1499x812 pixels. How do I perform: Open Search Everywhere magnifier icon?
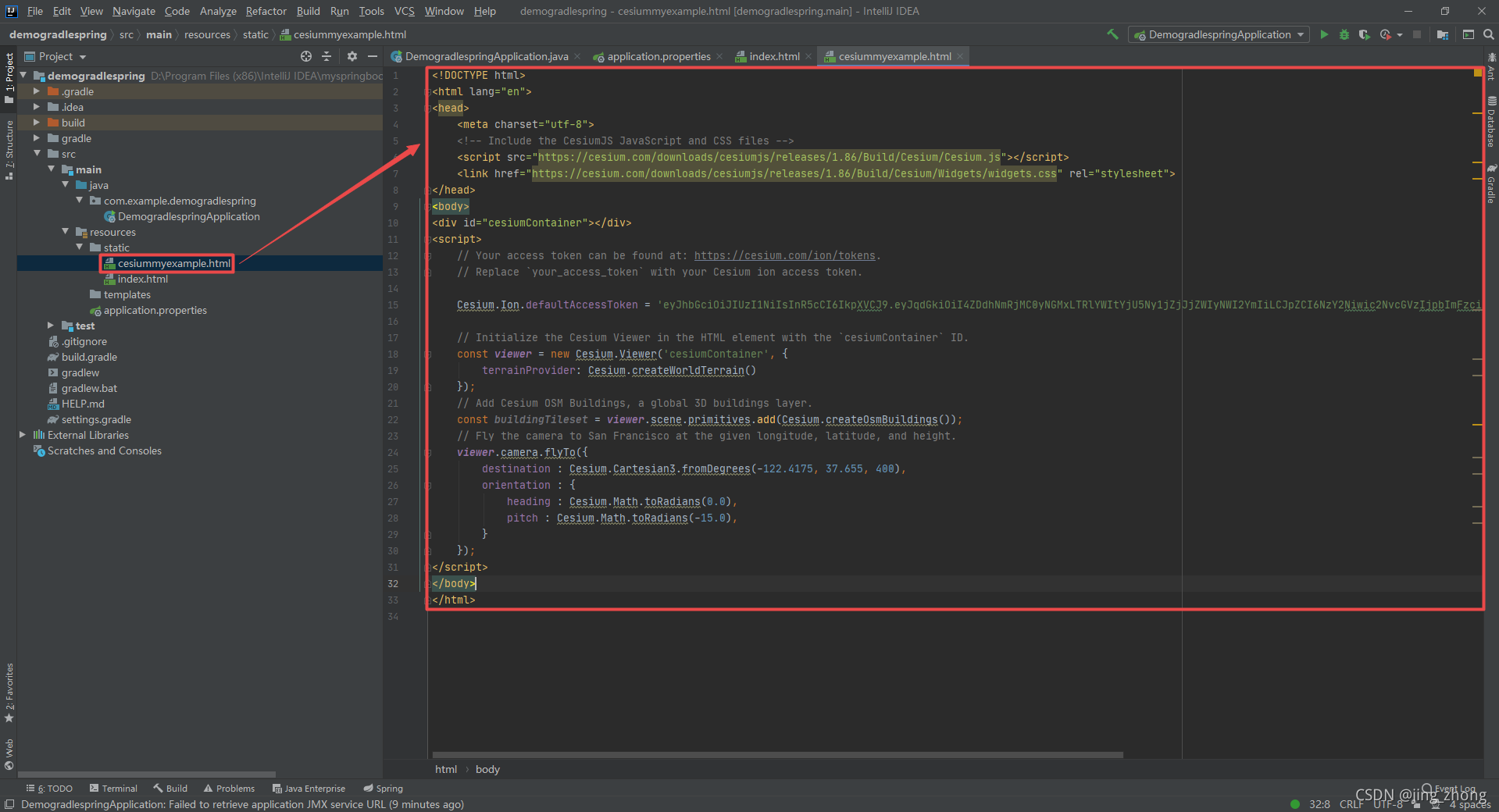1489,34
